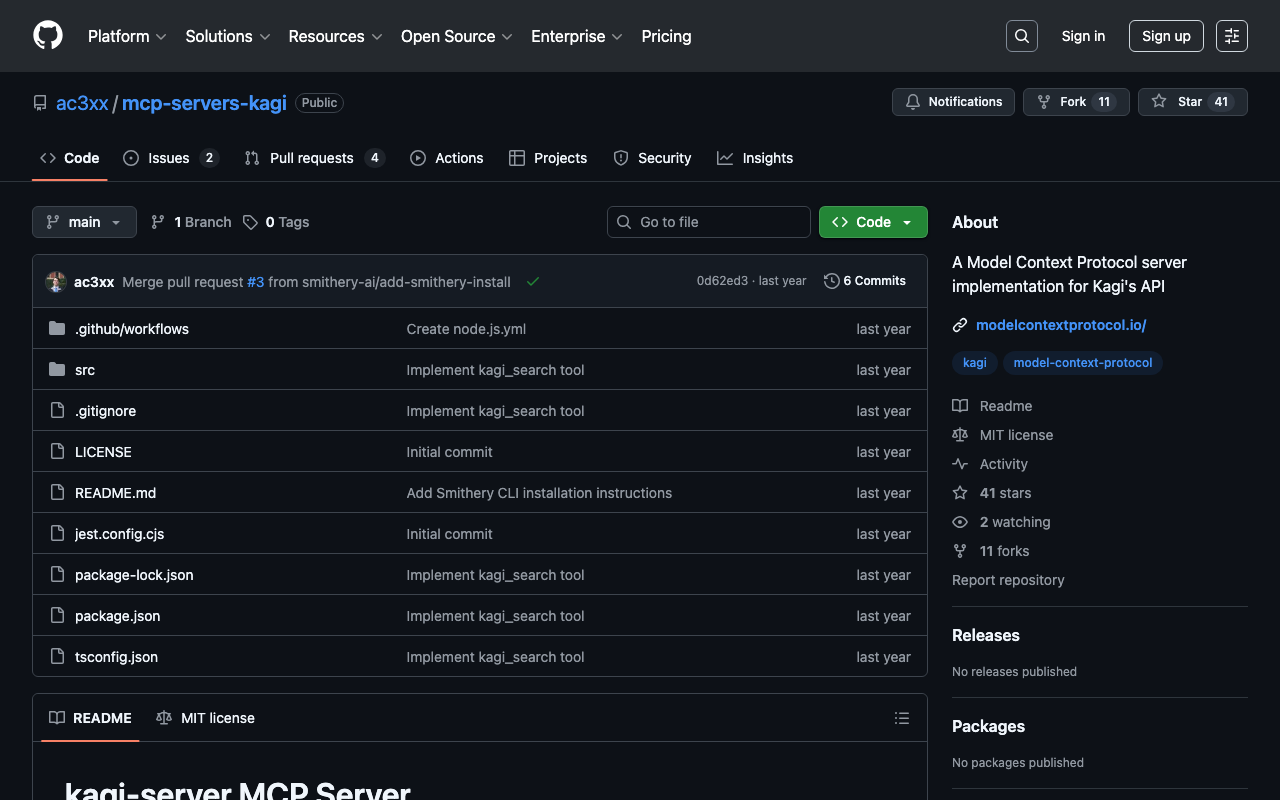
Task: Click the Go to file field
Action: click(709, 222)
